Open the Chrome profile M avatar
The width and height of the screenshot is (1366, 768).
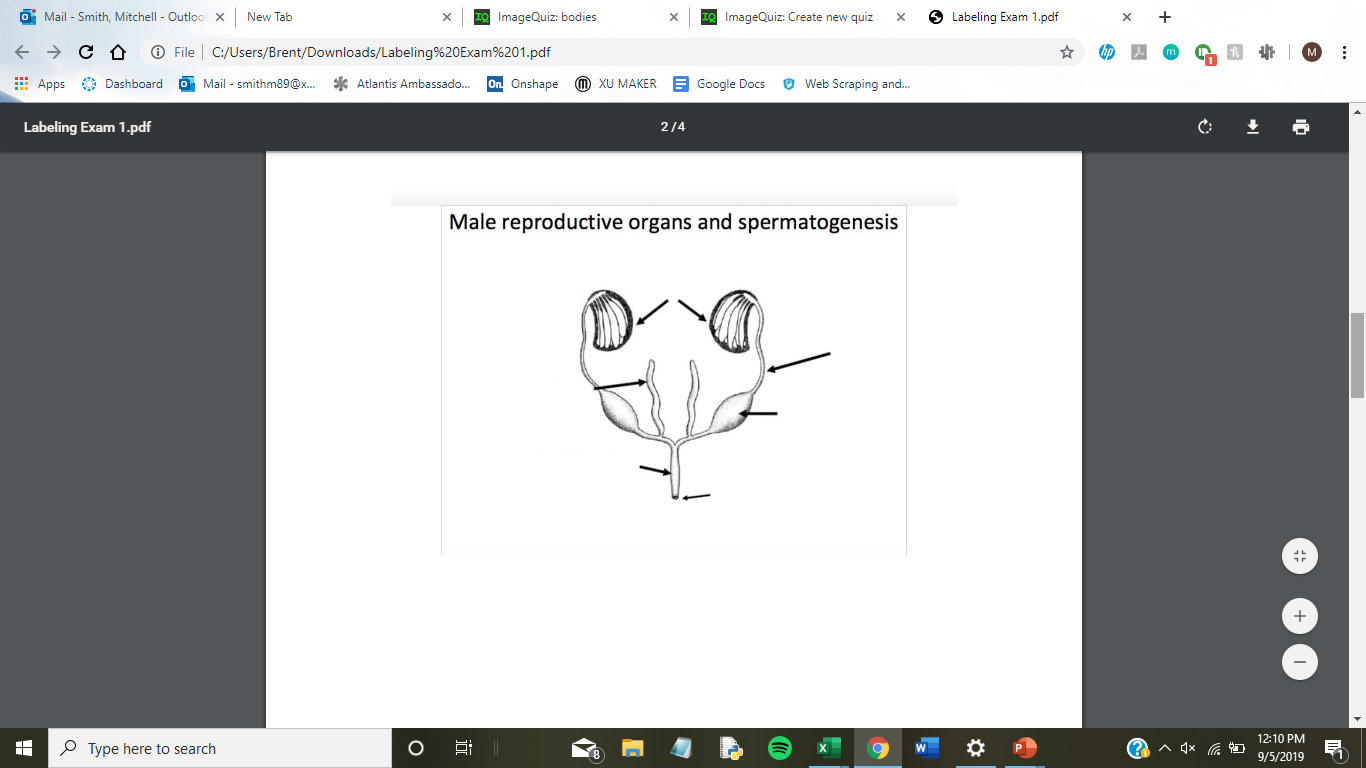tap(1312, 52)
